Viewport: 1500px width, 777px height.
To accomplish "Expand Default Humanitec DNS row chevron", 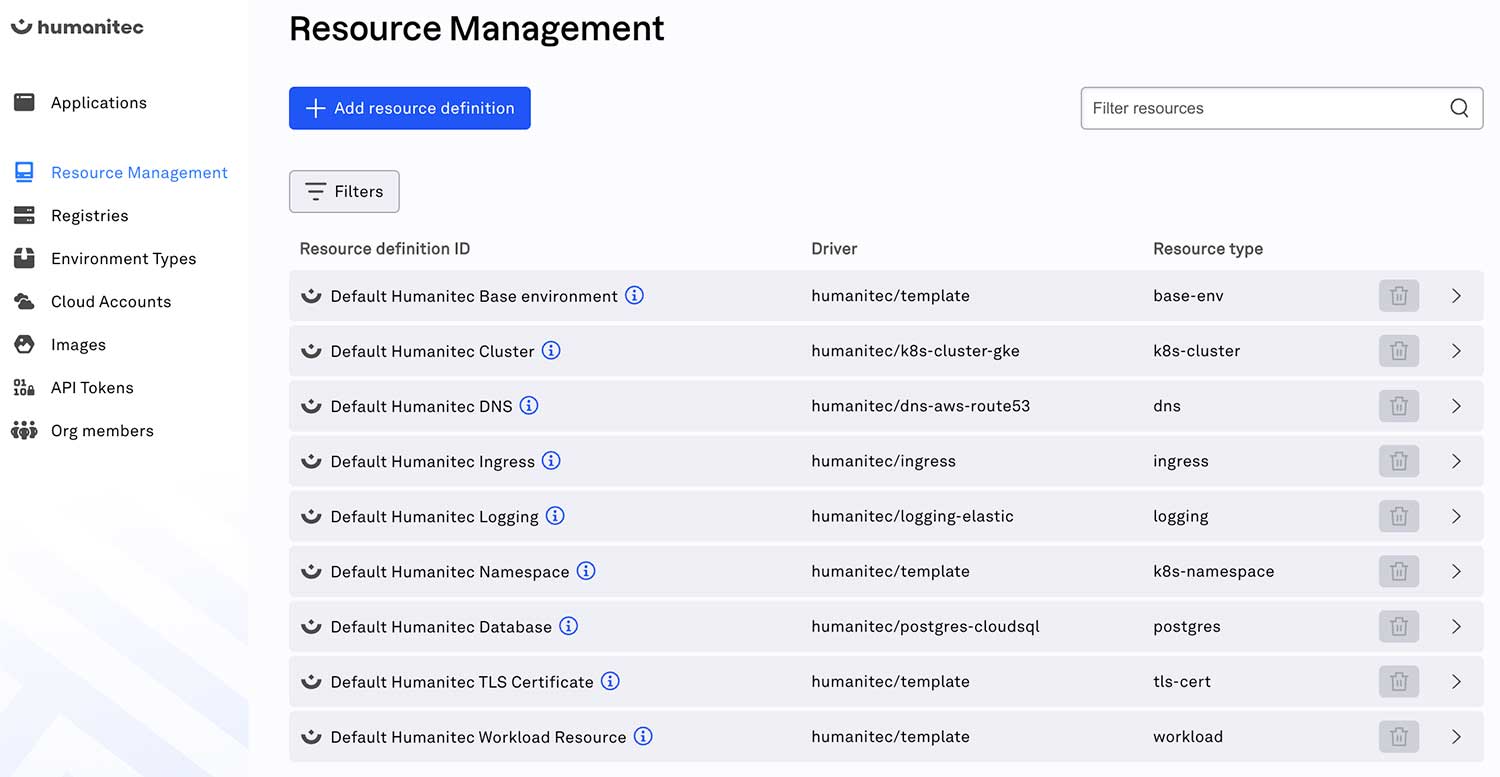I will point(1456,406).
